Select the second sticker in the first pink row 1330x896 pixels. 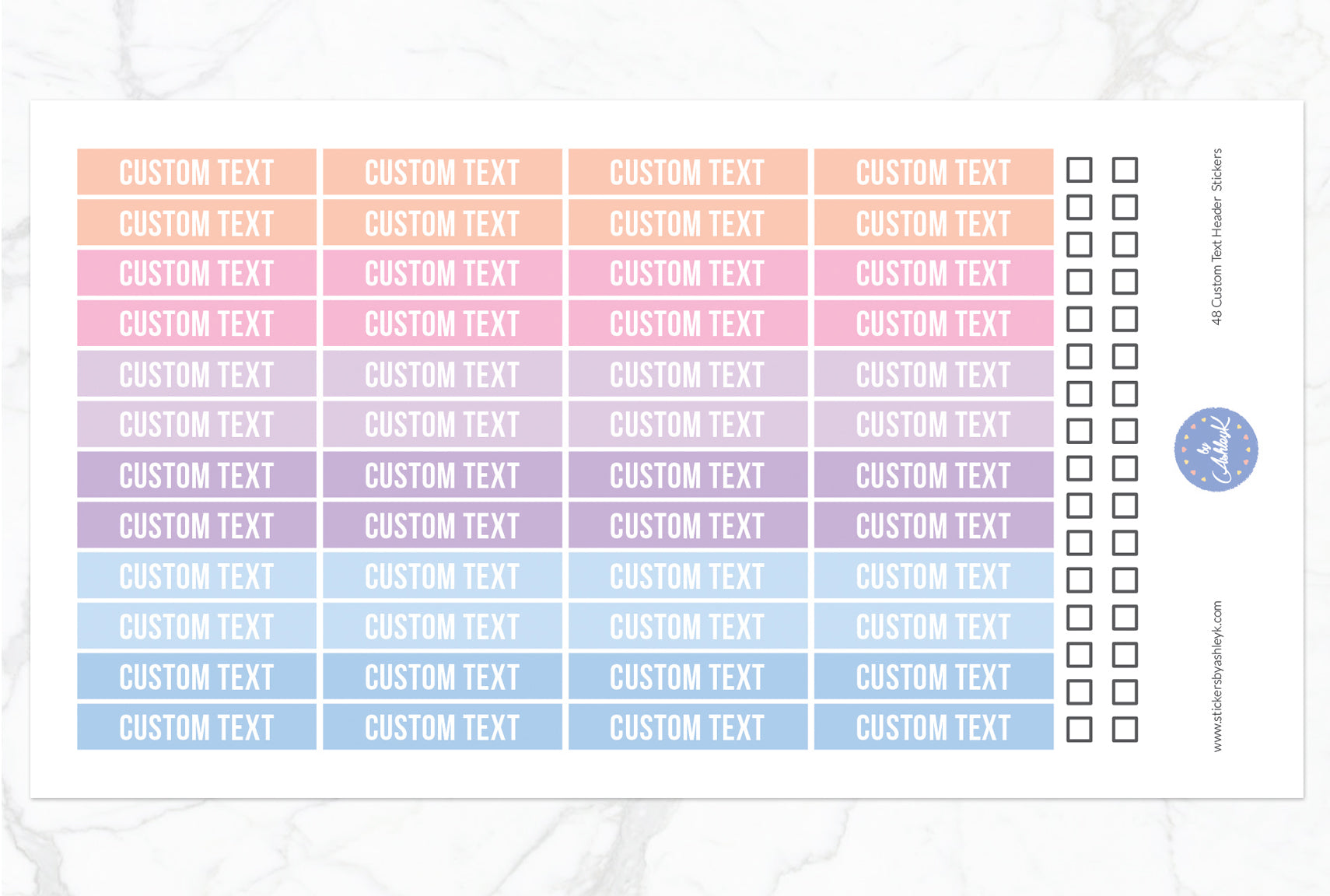(x=442, y=273)
